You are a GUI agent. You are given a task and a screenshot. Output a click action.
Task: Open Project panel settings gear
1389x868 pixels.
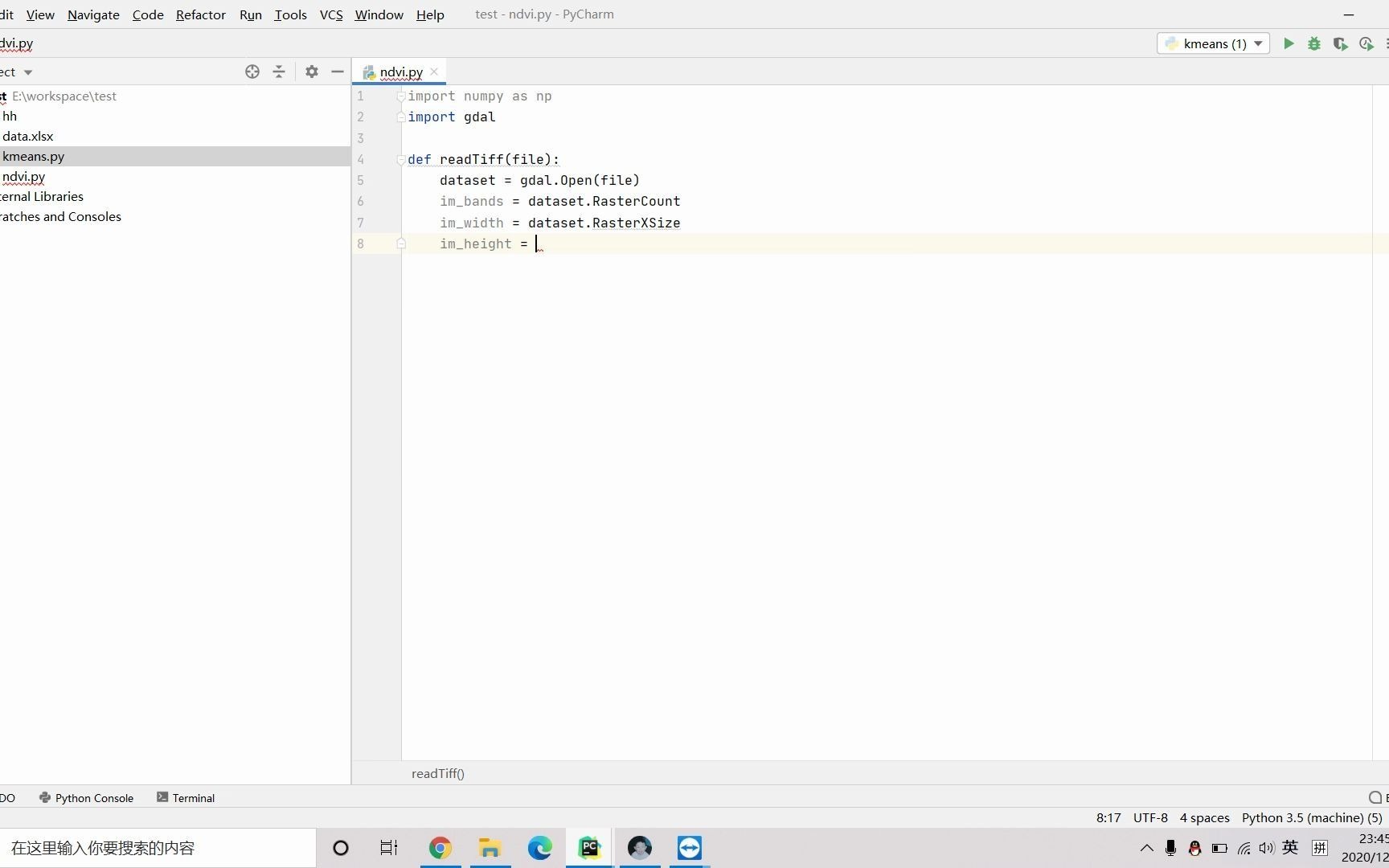coord(311,72)
